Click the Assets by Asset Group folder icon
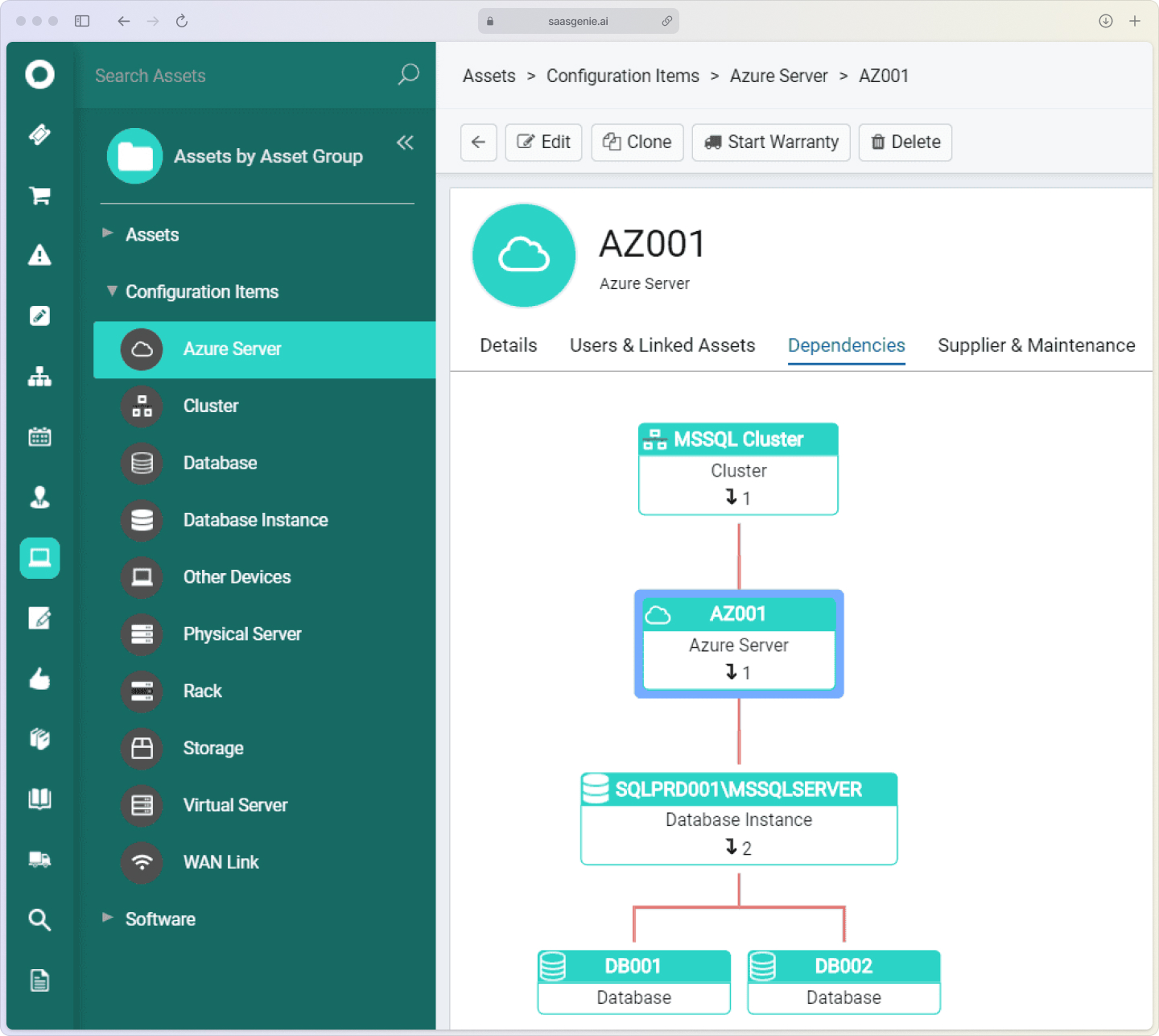Screen dimensions: 1159x1036 coord(134,156)
